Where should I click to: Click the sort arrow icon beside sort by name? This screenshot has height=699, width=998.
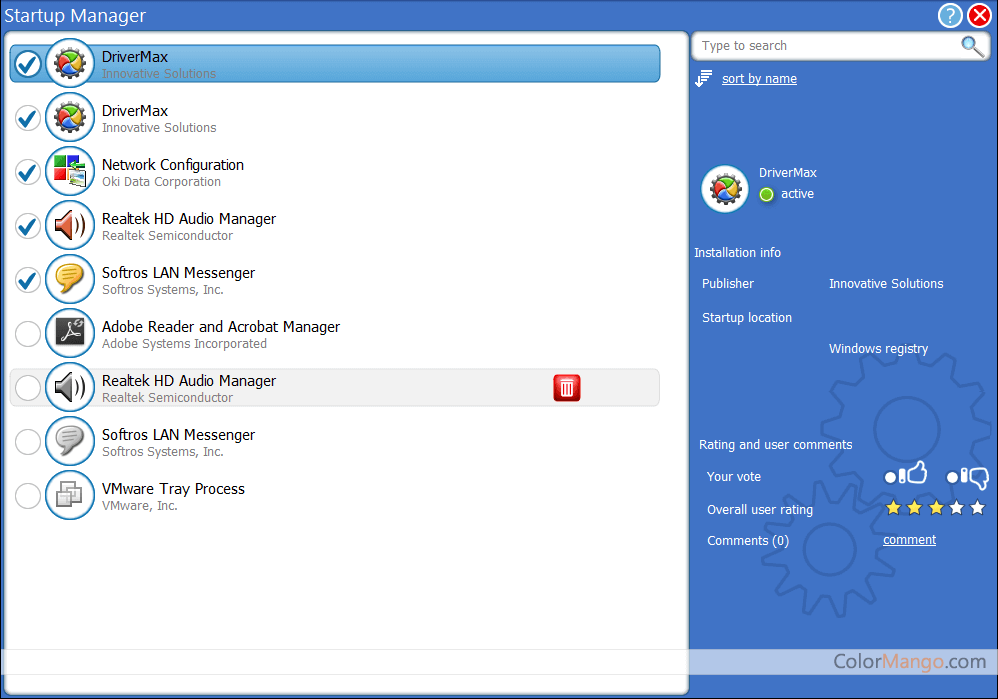coord(704,78)
